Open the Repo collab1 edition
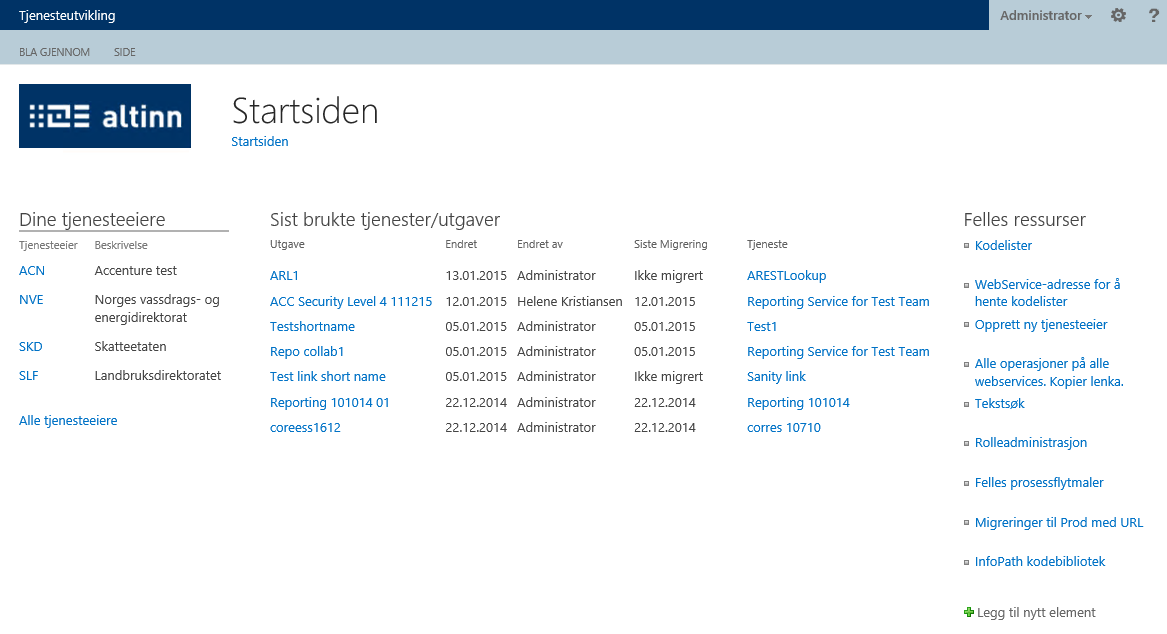Screen dimensions: 1167x634 pyautogui.click(x=307, y=351)
